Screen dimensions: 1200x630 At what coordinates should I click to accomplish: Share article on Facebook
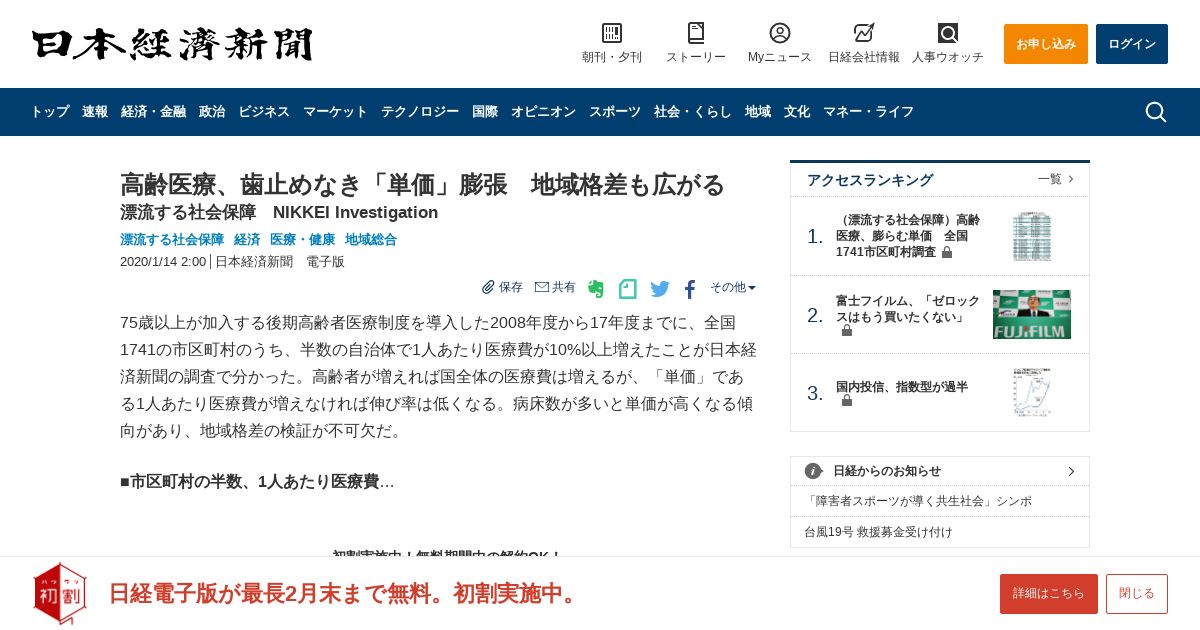[x=690, y=289]
